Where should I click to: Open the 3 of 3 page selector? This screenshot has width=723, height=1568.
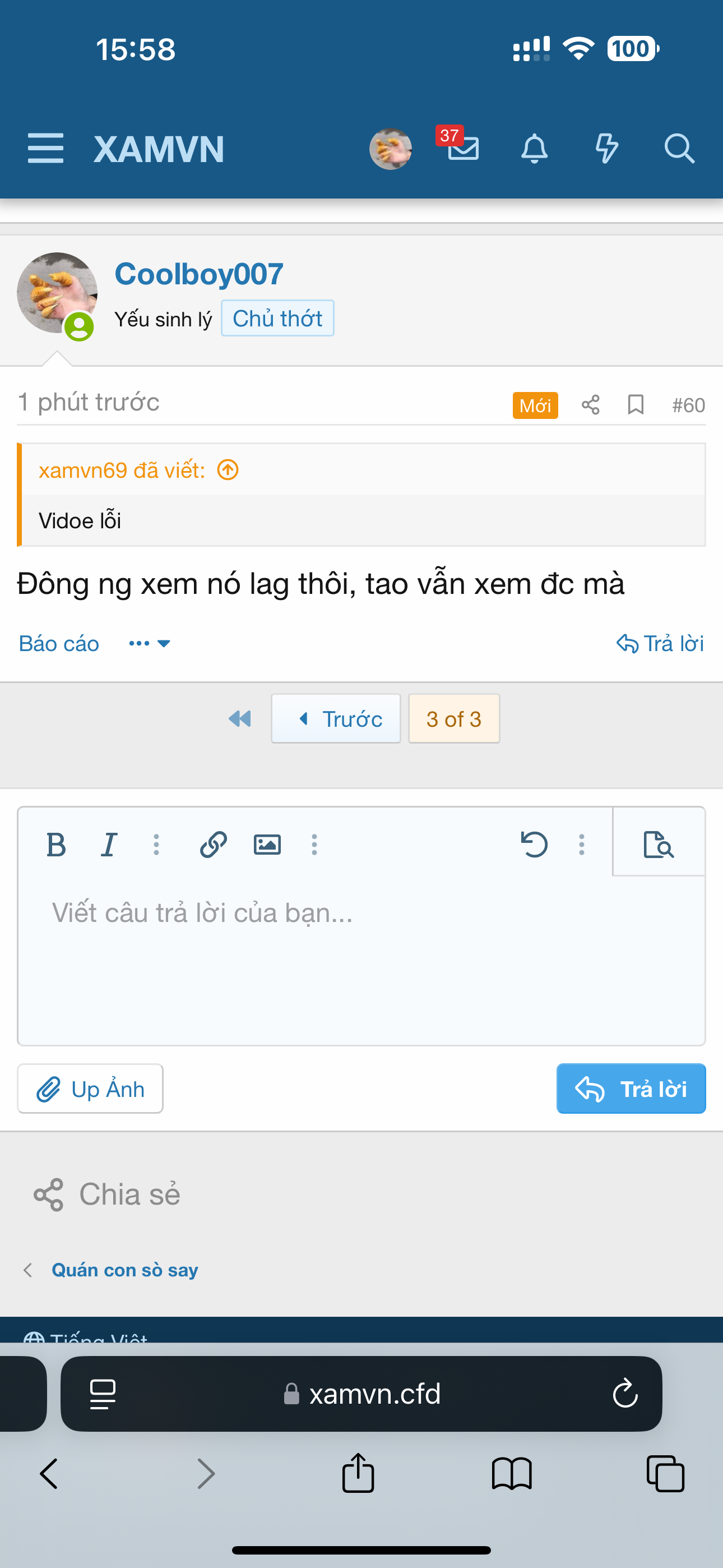[454, 719]
